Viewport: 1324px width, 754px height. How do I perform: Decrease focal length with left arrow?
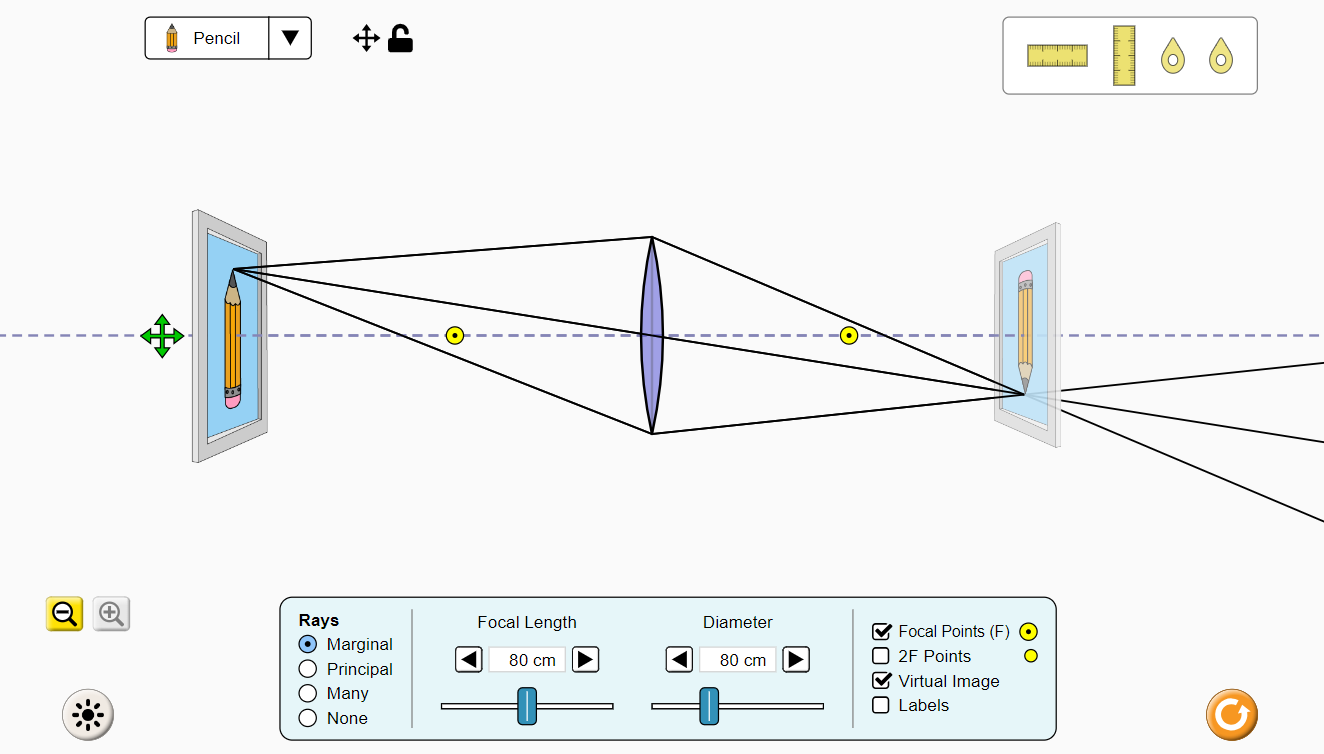coord(469,660)
